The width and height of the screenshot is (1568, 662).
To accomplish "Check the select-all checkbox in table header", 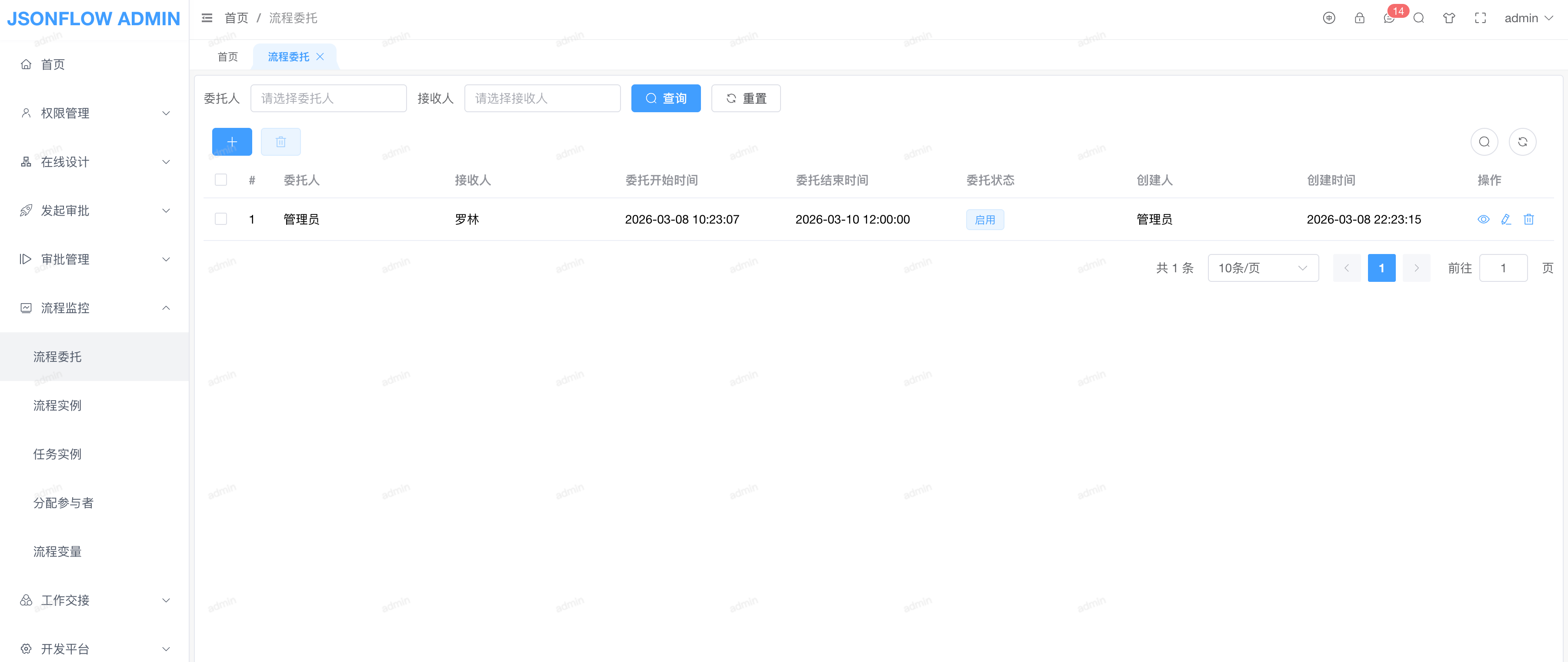I will pos(221,180).
